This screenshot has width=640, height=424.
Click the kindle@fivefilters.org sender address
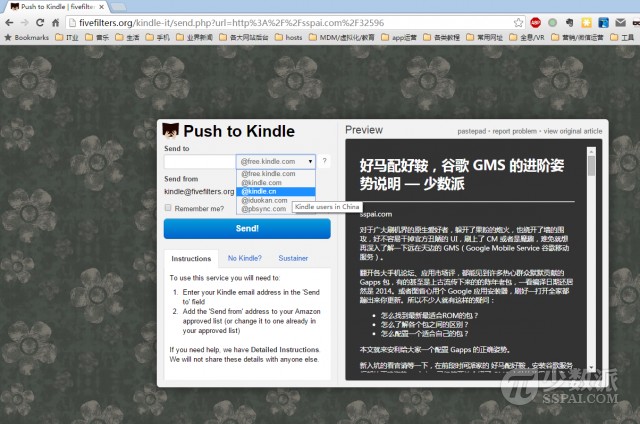pyautogui.click(x=199, y=191)
